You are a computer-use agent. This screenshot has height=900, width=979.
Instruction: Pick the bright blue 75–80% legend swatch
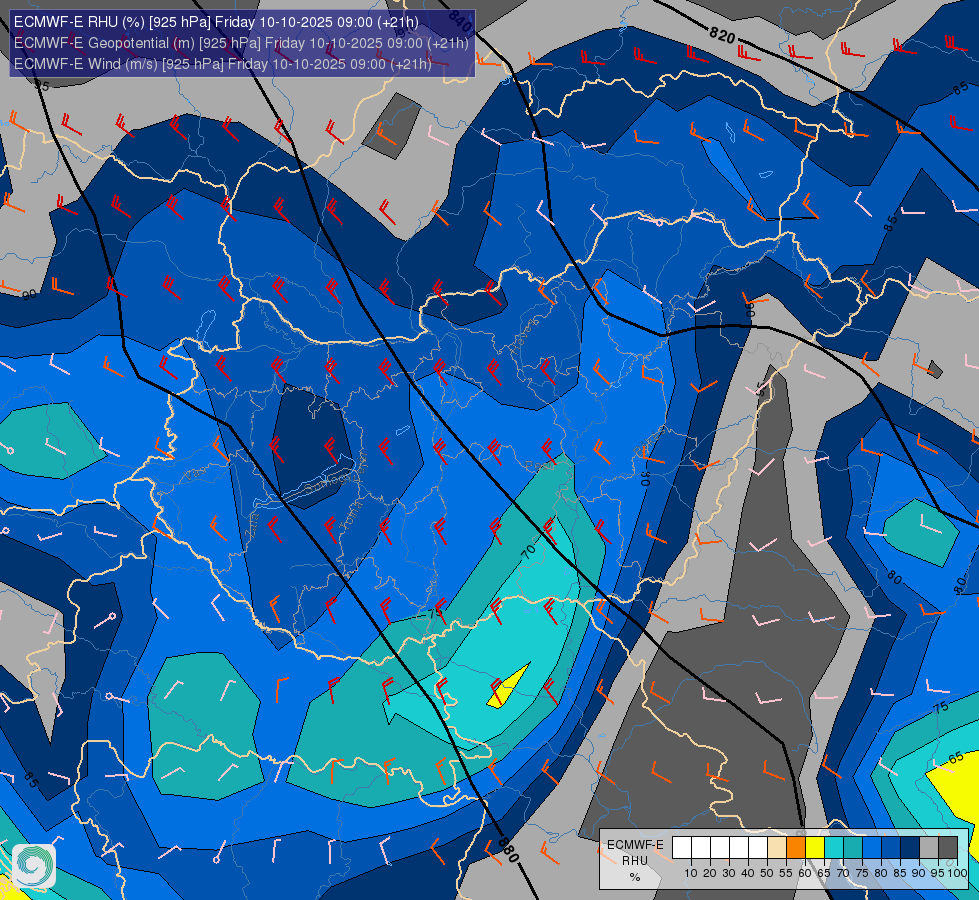[x=872, y=848]
